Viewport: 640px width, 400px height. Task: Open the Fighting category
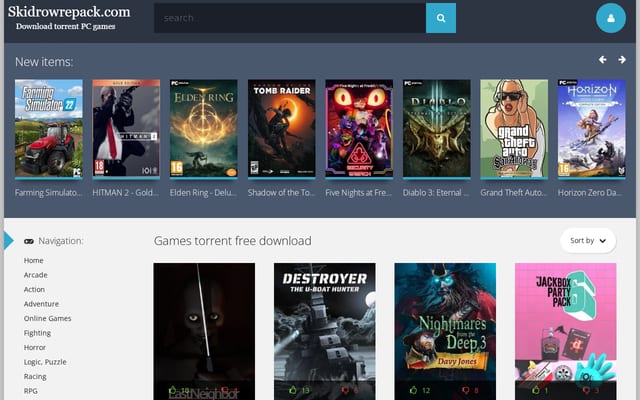coord(37,333)
